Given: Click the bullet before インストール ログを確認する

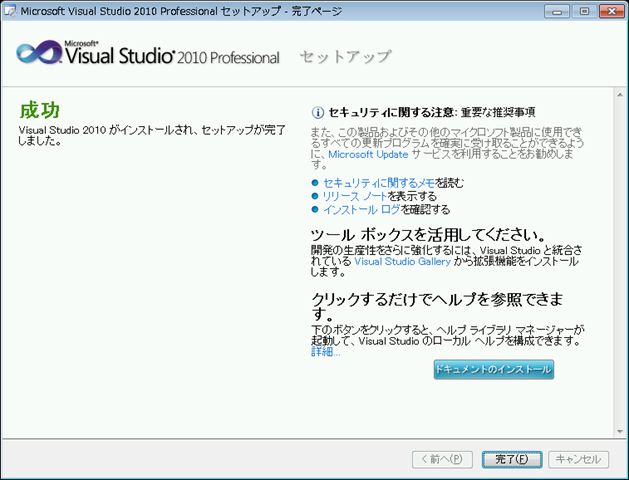Looking at the screenshot, I should pyautogui.click(x=315, y=210).
